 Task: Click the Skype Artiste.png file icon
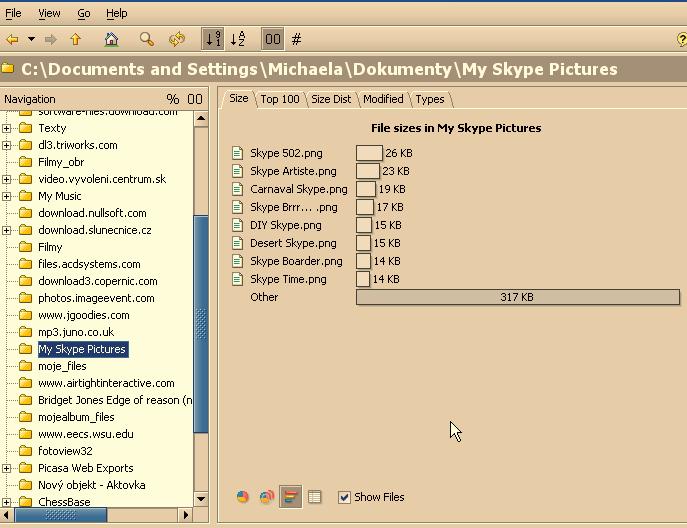click(237, 171)
